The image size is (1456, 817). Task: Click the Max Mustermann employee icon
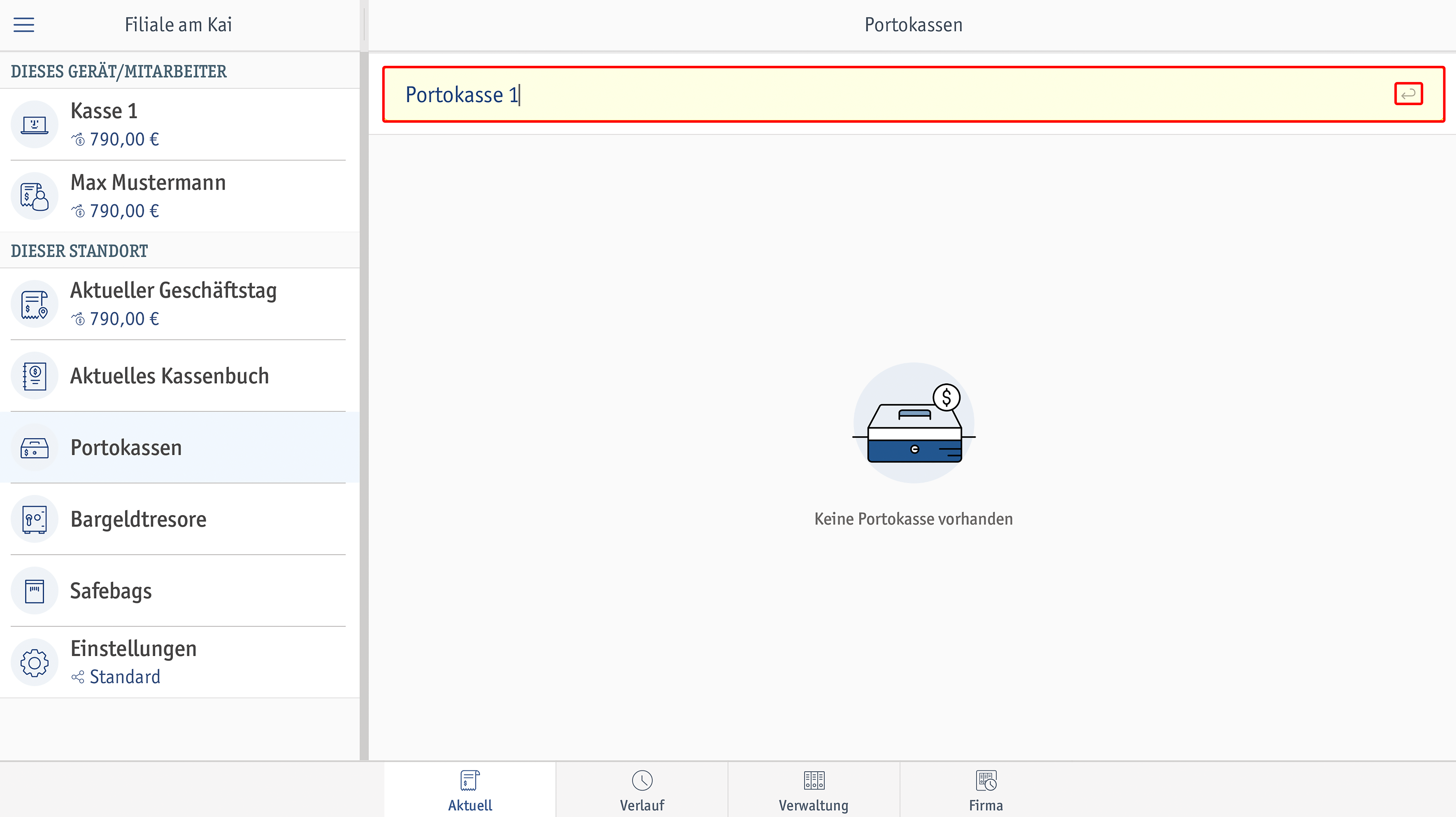tap(35, 196)
